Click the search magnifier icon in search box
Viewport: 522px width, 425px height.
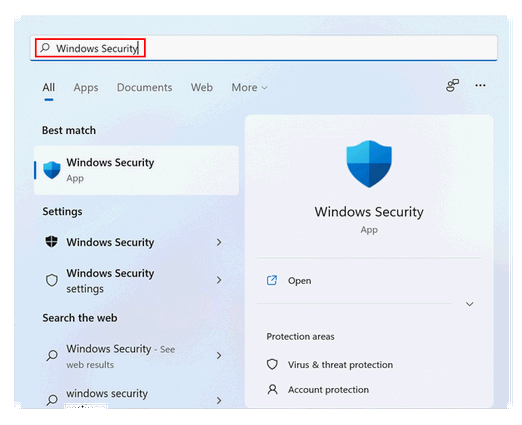point(45,48)
